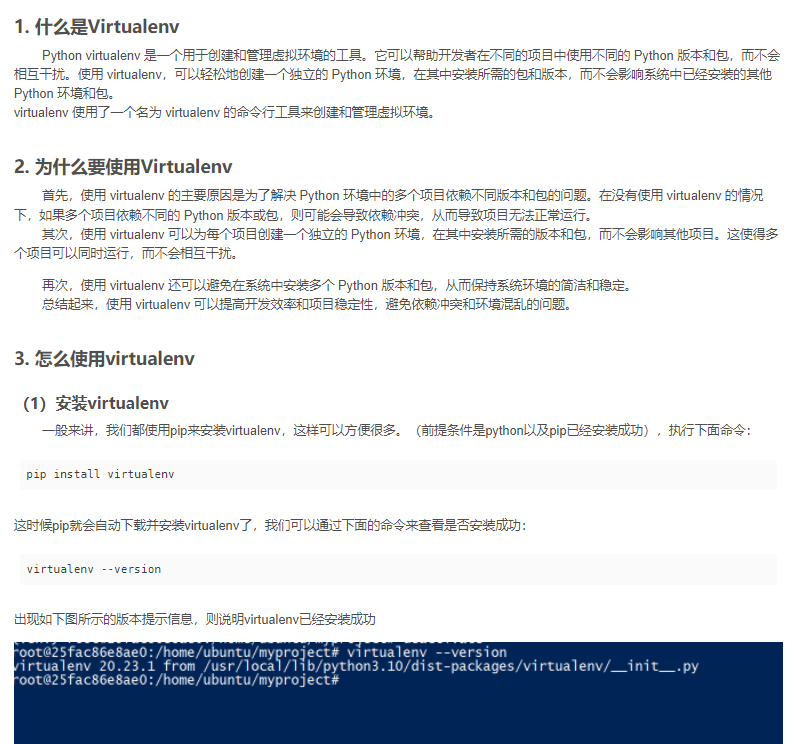Image resolution: width=794 pixels, height=744 pixels.
Task: Click the sentence starting "出现如下图所示的版本提示信息"
Action: [195, 619]
